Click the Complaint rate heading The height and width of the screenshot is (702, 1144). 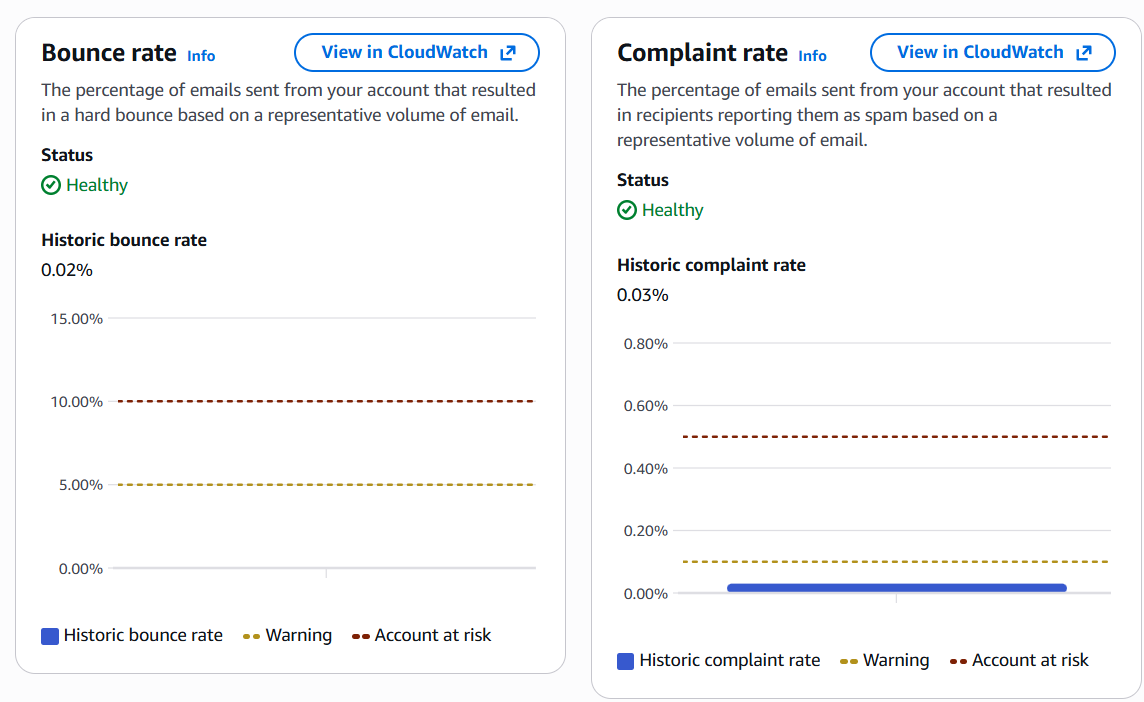(702, 53)
